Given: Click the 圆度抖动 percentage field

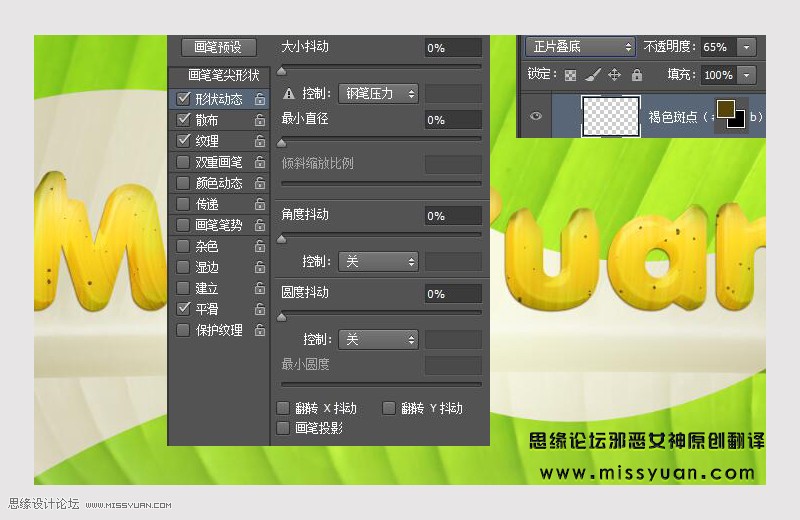Looking at the screenshot, I should (x=453, y=294).
